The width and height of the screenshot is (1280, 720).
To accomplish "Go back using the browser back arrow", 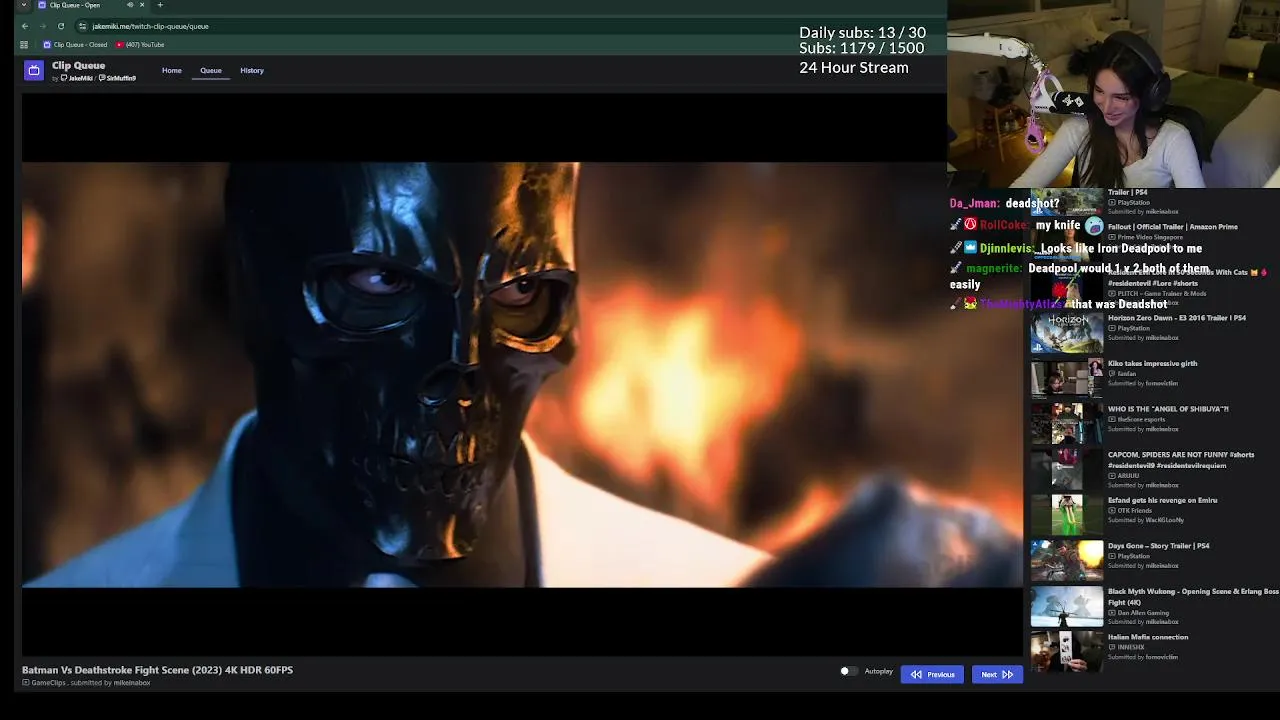I will tap(25, 26).
